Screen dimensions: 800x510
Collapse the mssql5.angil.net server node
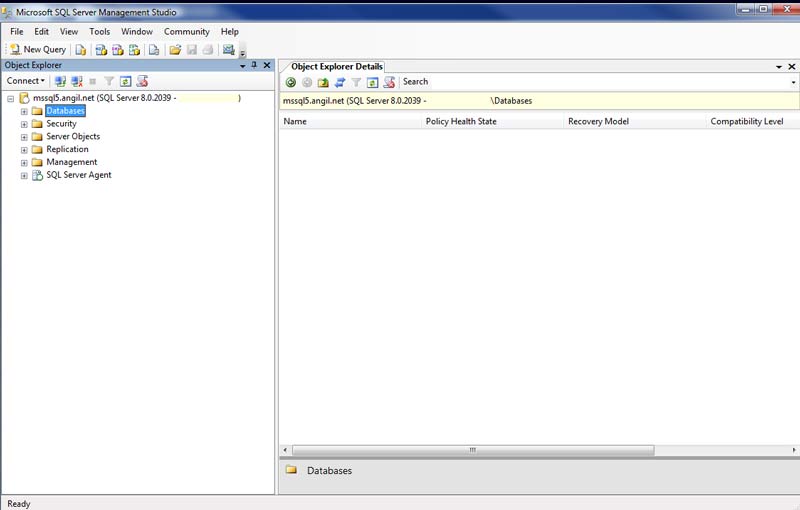click(11, 98)
